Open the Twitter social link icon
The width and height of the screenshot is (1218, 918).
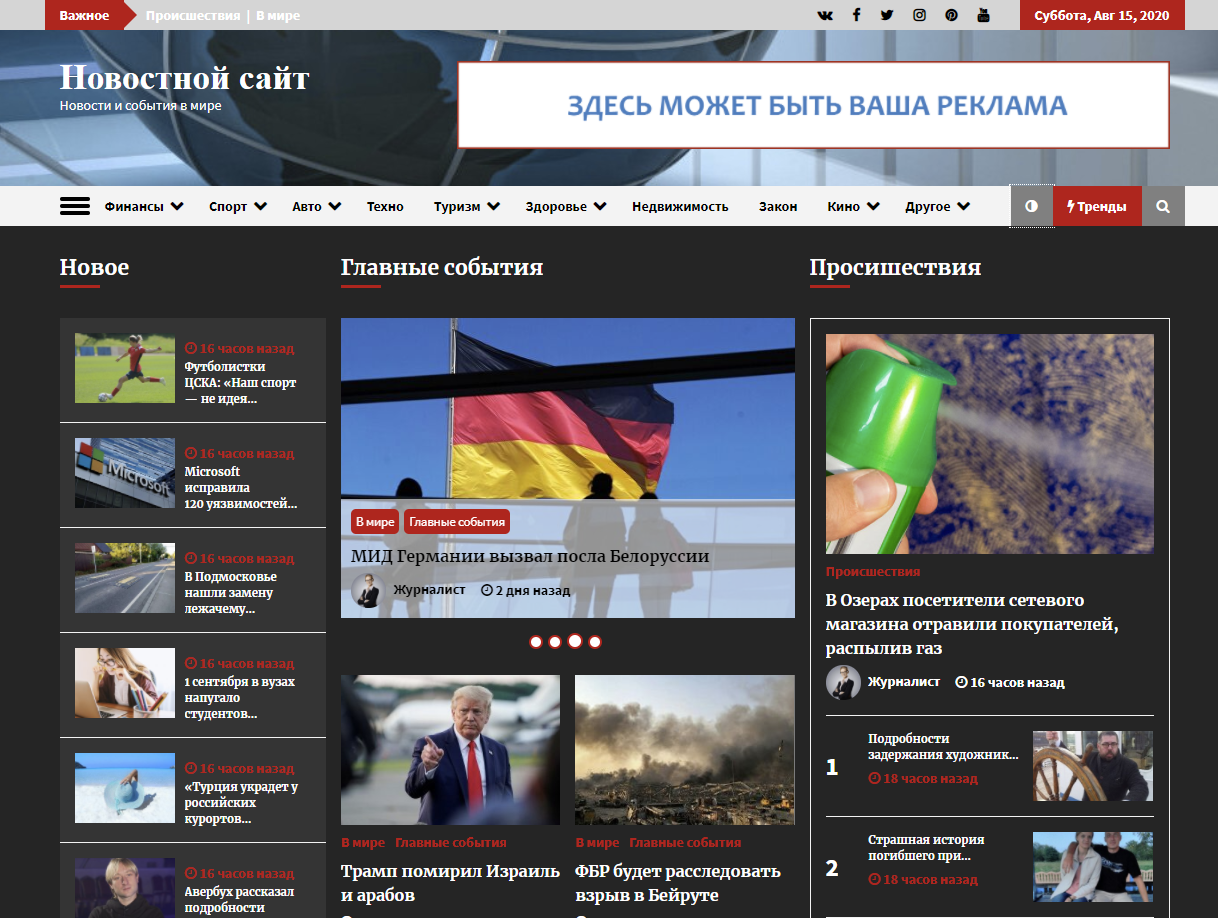pyautogui.click(x=887, y=15)
